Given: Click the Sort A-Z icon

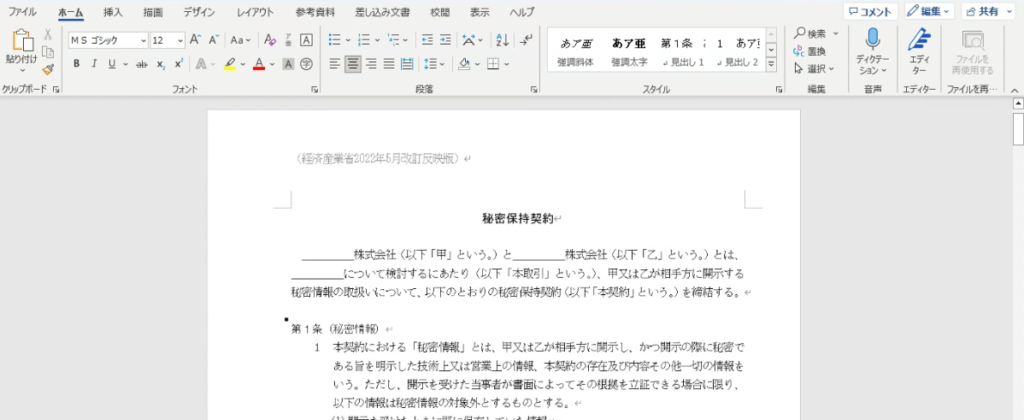Looking at the screenshot, I should pos(502,40).
